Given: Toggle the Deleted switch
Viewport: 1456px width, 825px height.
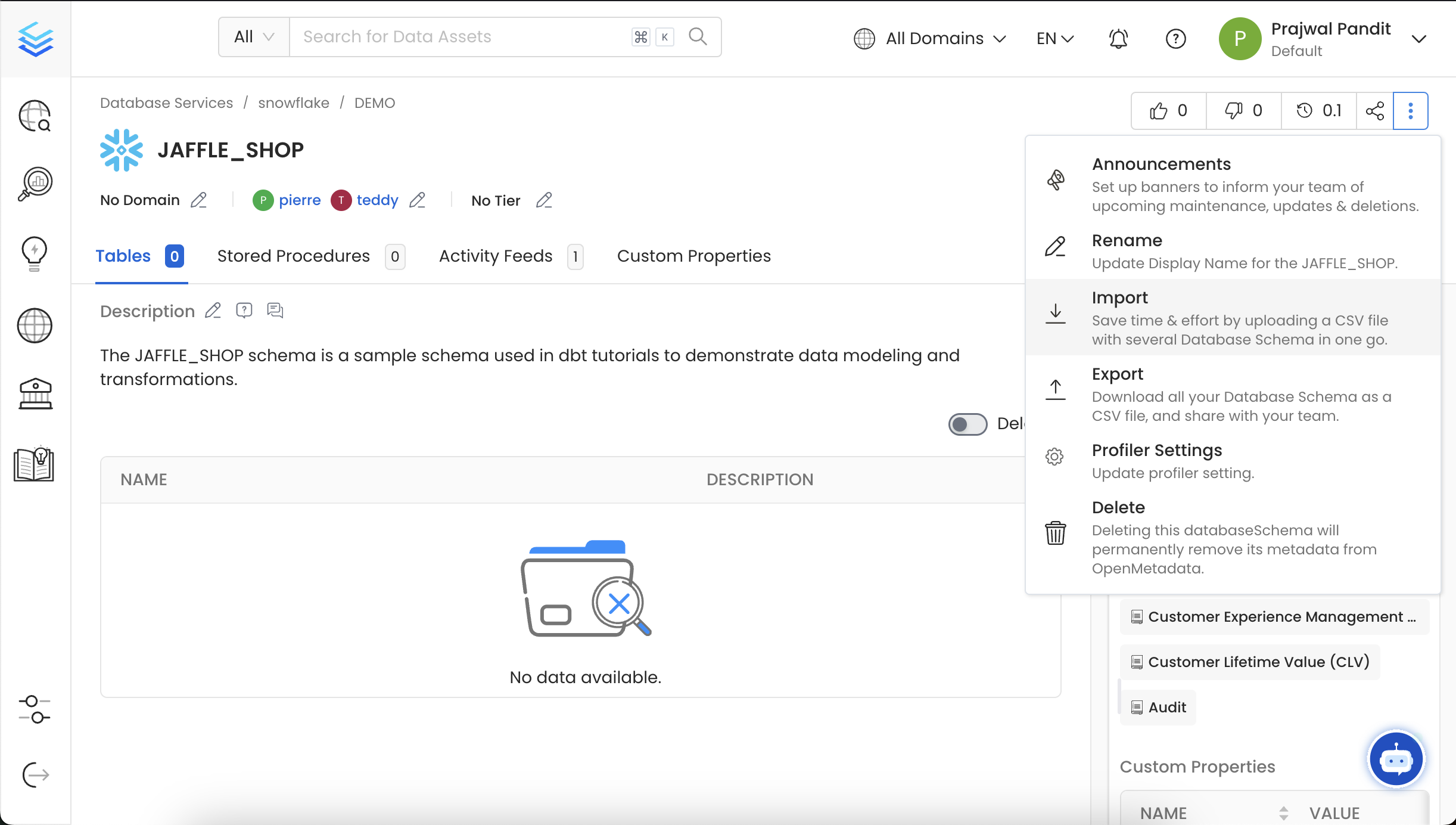Looking at the screenshot, I should click(967, 424).
